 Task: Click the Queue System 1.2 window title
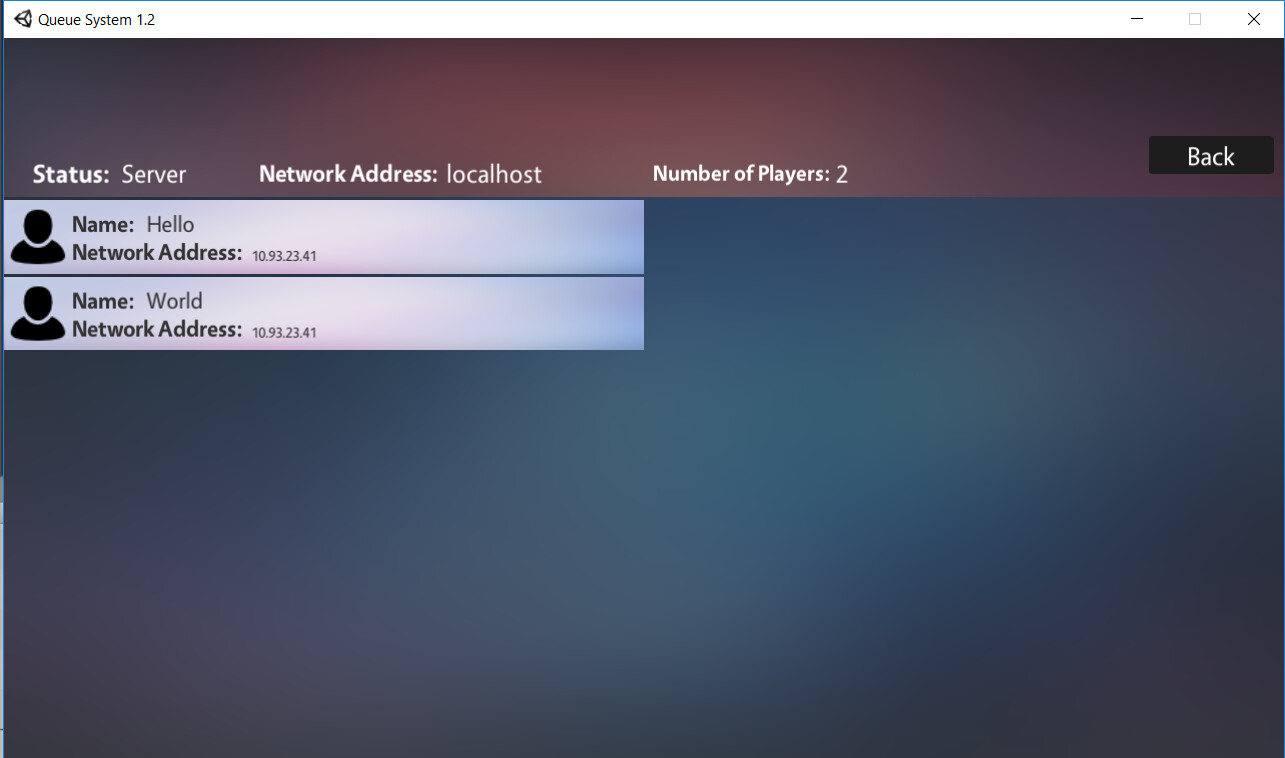97,19
